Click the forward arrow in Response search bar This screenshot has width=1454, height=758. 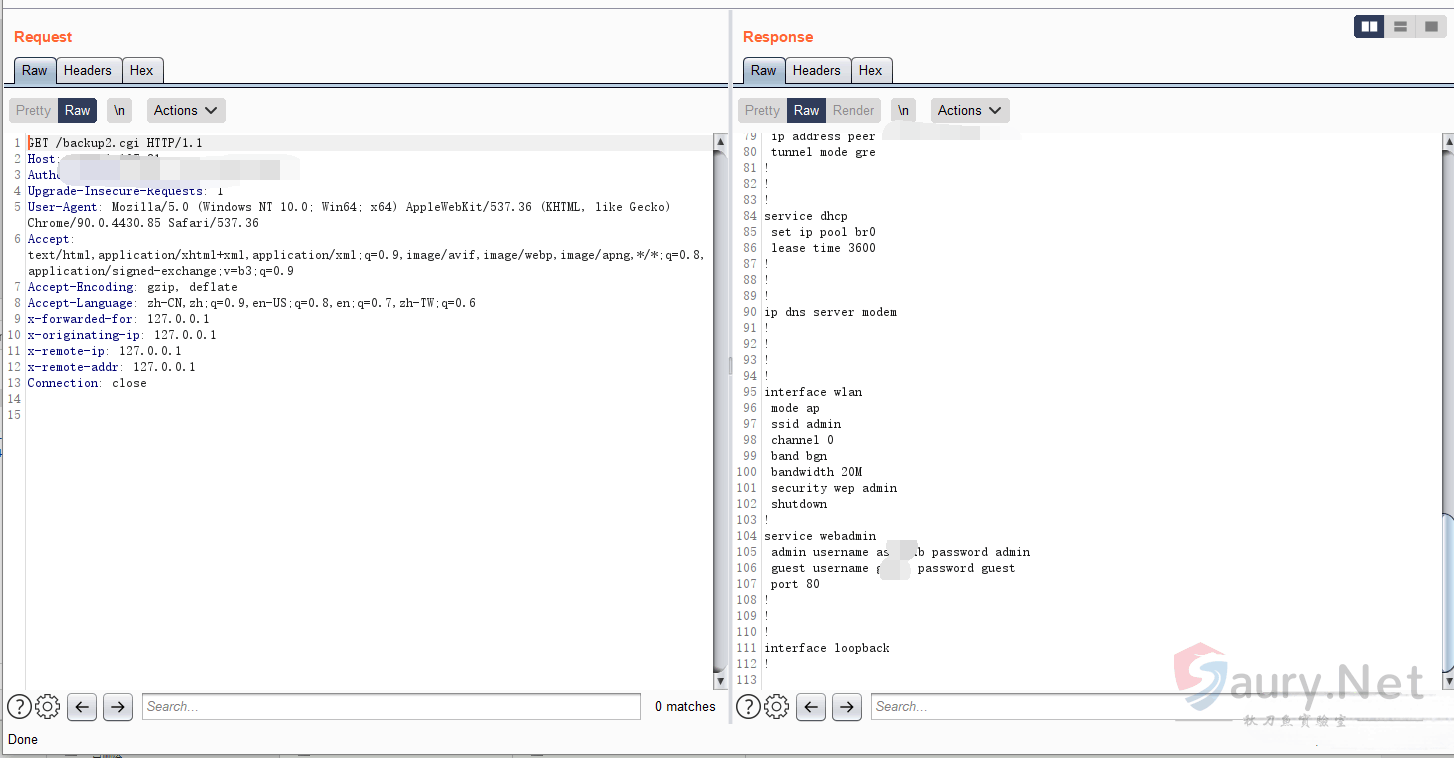(847, 707)
